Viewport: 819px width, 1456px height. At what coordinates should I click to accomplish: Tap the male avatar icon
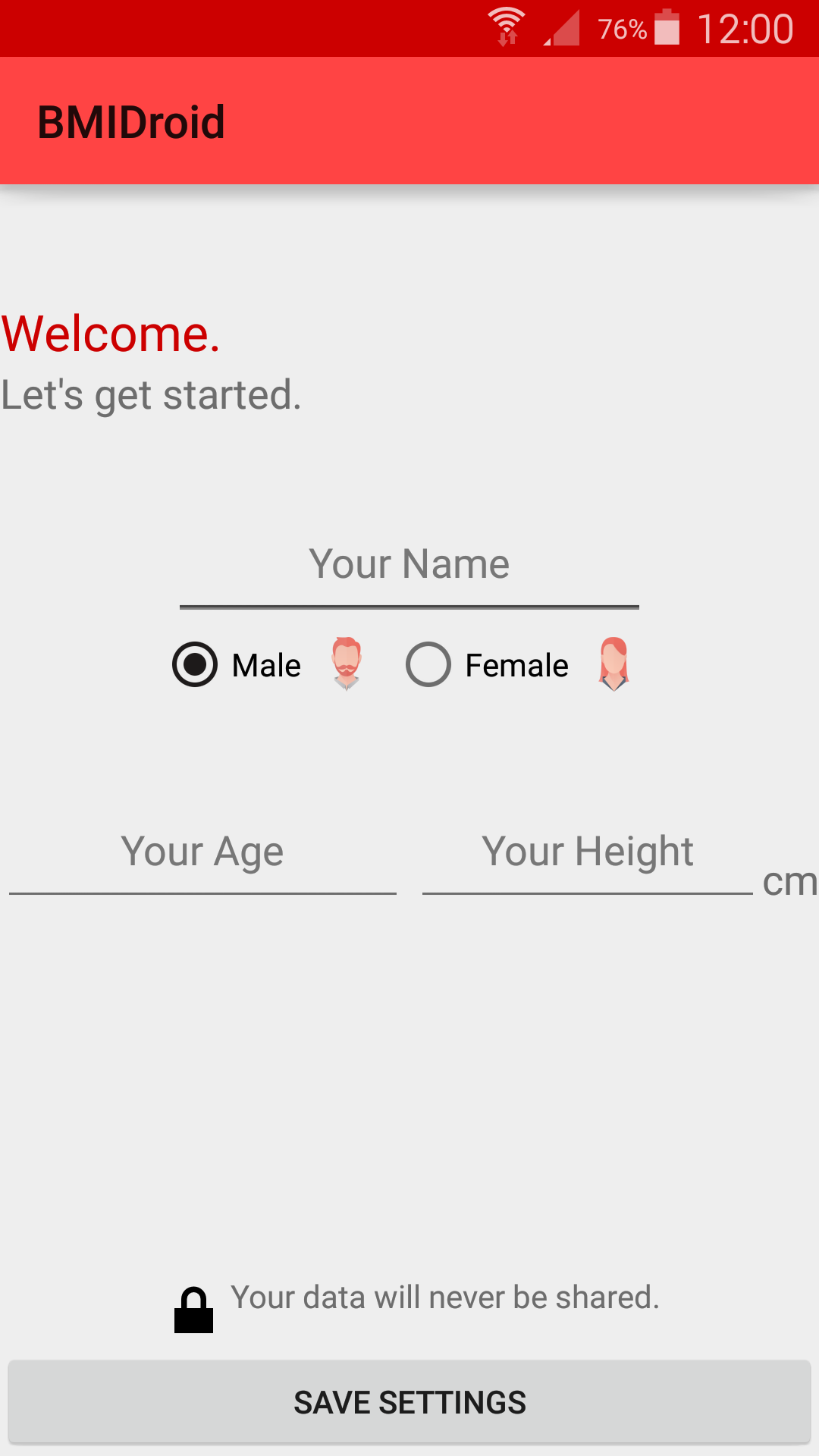click(347, 664)
